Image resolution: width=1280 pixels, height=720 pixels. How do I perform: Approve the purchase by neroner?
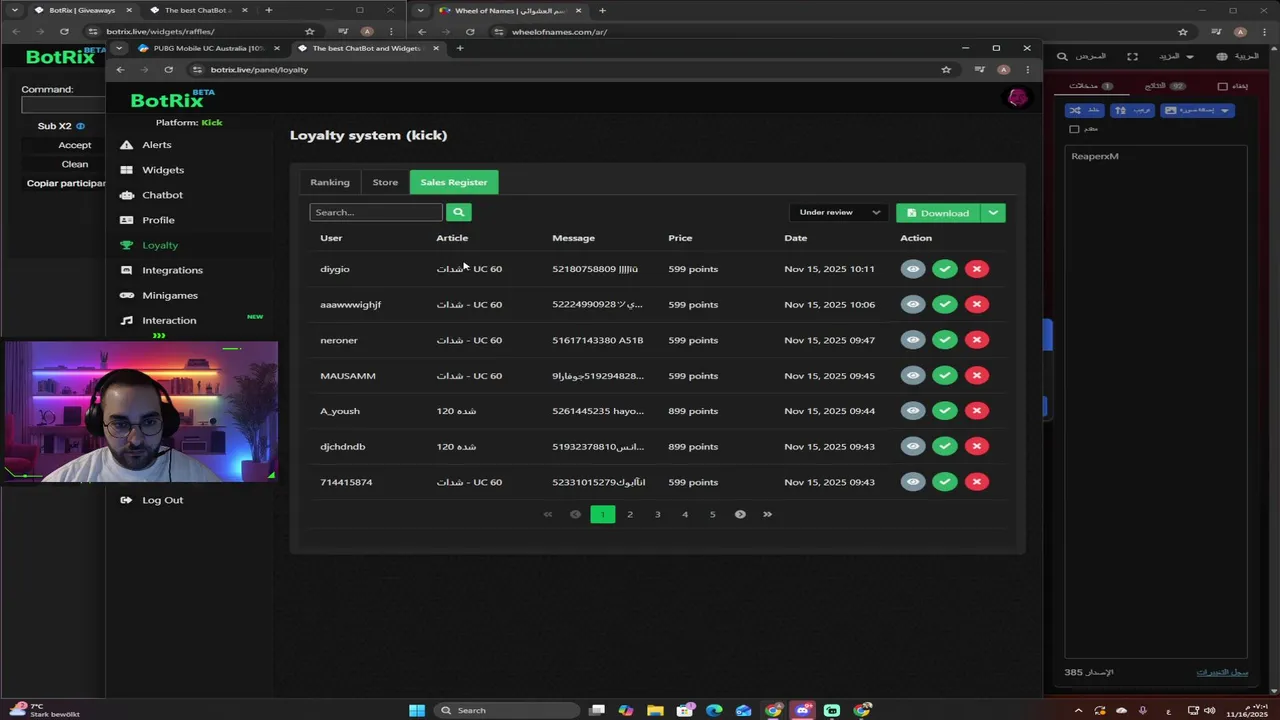(945, 340)
